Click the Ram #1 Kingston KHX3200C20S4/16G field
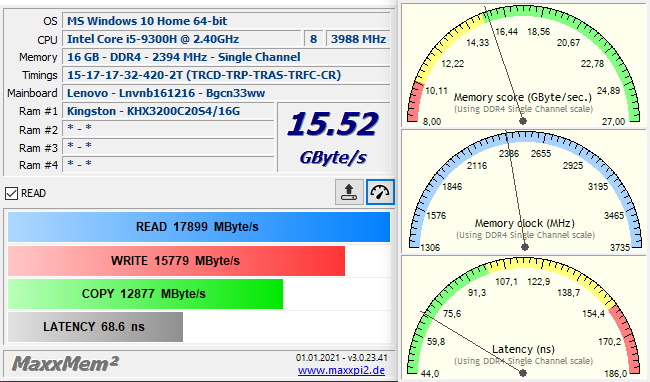Viewport: 650px width, 382px height. (168, 111)
